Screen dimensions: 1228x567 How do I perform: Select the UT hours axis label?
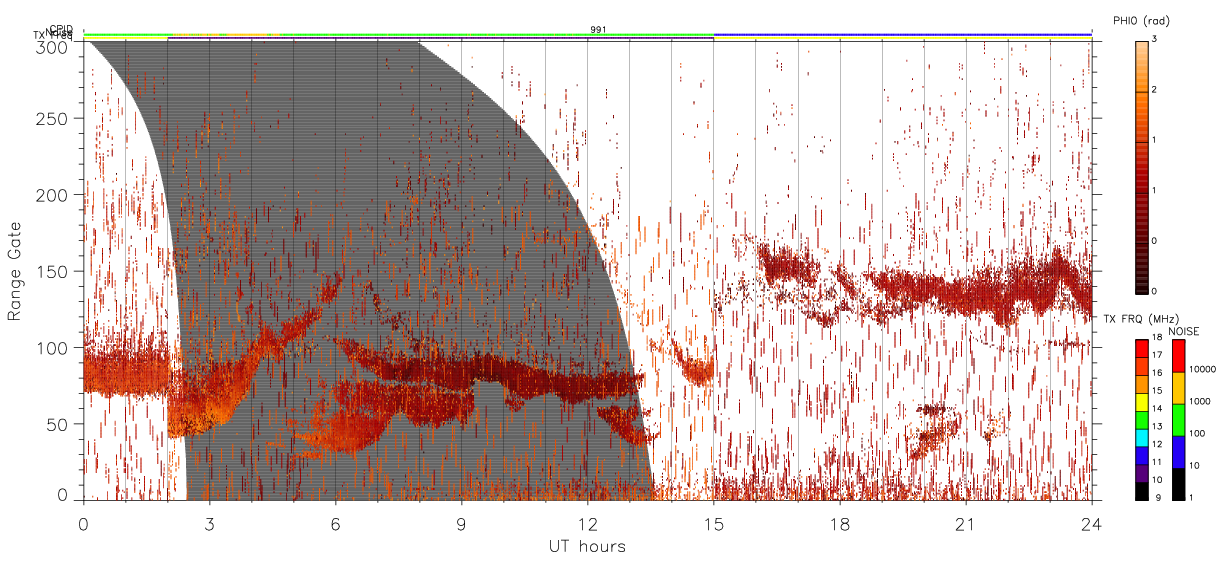[x=587, y=546]
